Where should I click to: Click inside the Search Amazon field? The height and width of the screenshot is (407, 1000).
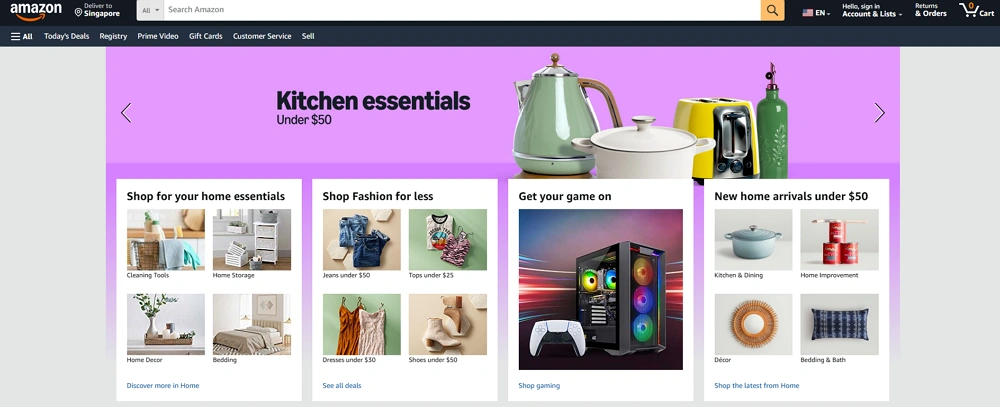tap(462, 10)
